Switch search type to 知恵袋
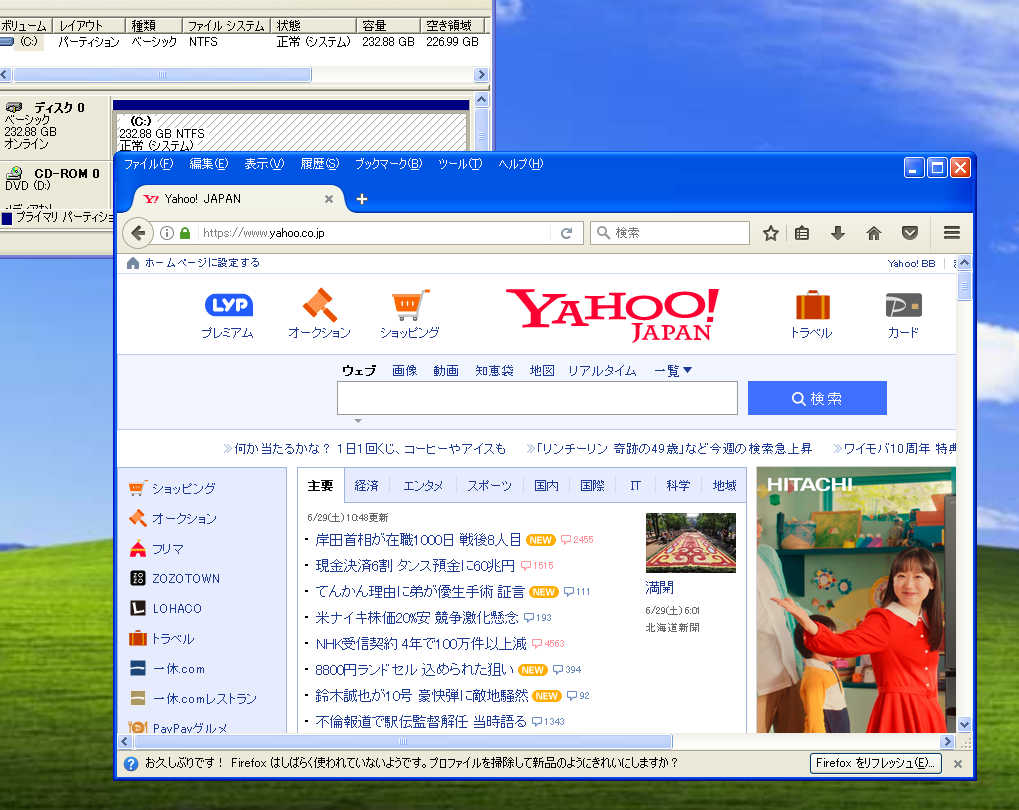The height and width of the screenshot is (810, 1019). pyautogui.click(x=494, y=371)
